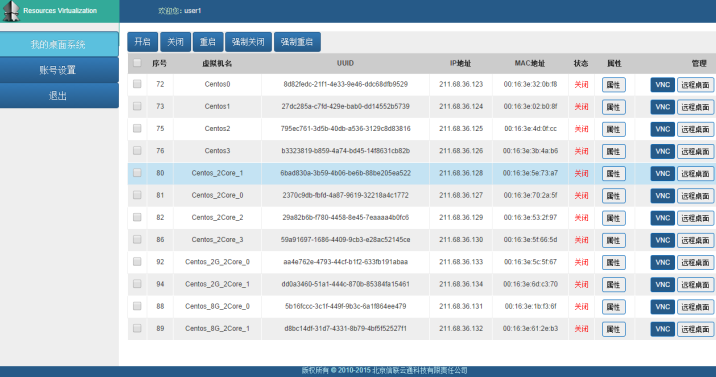Image resolution: width=716 pixels, height=377 pixels.
Task: Click the Resources Virtualization logo icon
Action: (x=11, y=11)
